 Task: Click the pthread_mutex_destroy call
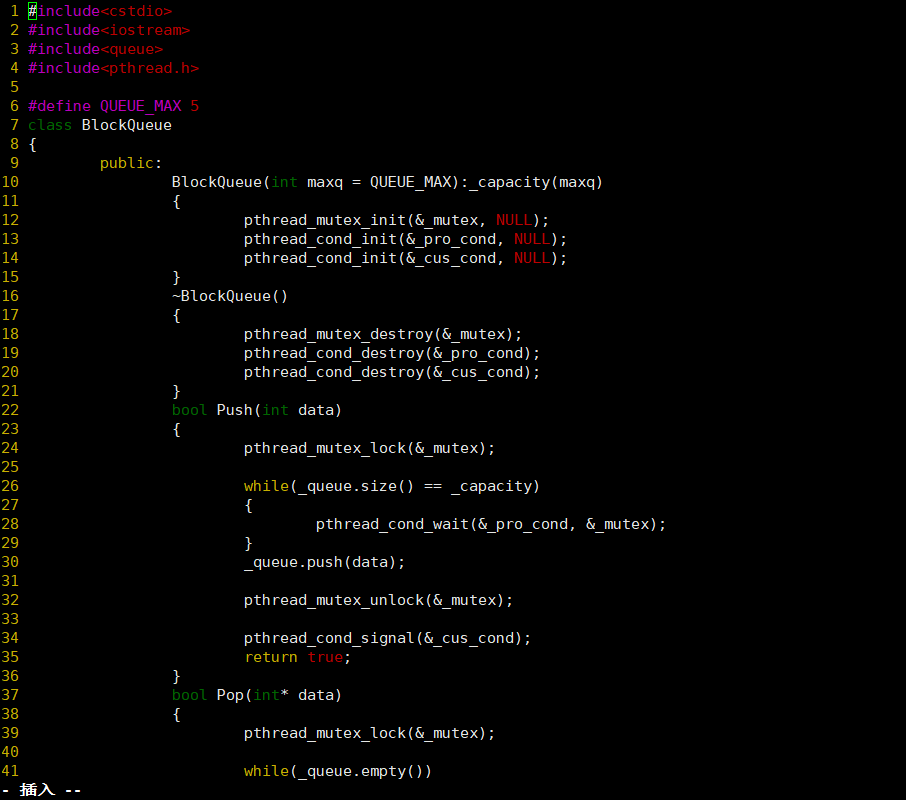coord(383,334)
